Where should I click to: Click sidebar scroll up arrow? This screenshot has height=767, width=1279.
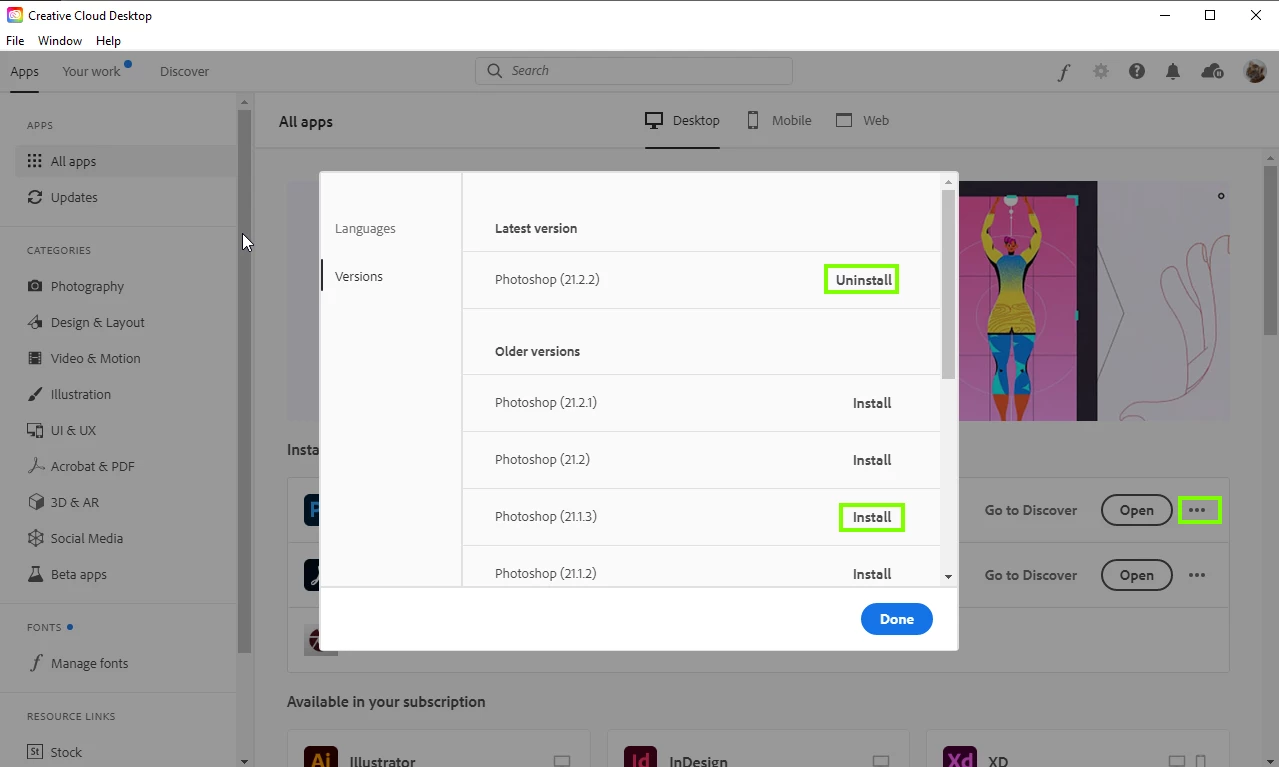click(x=244, y=101)
